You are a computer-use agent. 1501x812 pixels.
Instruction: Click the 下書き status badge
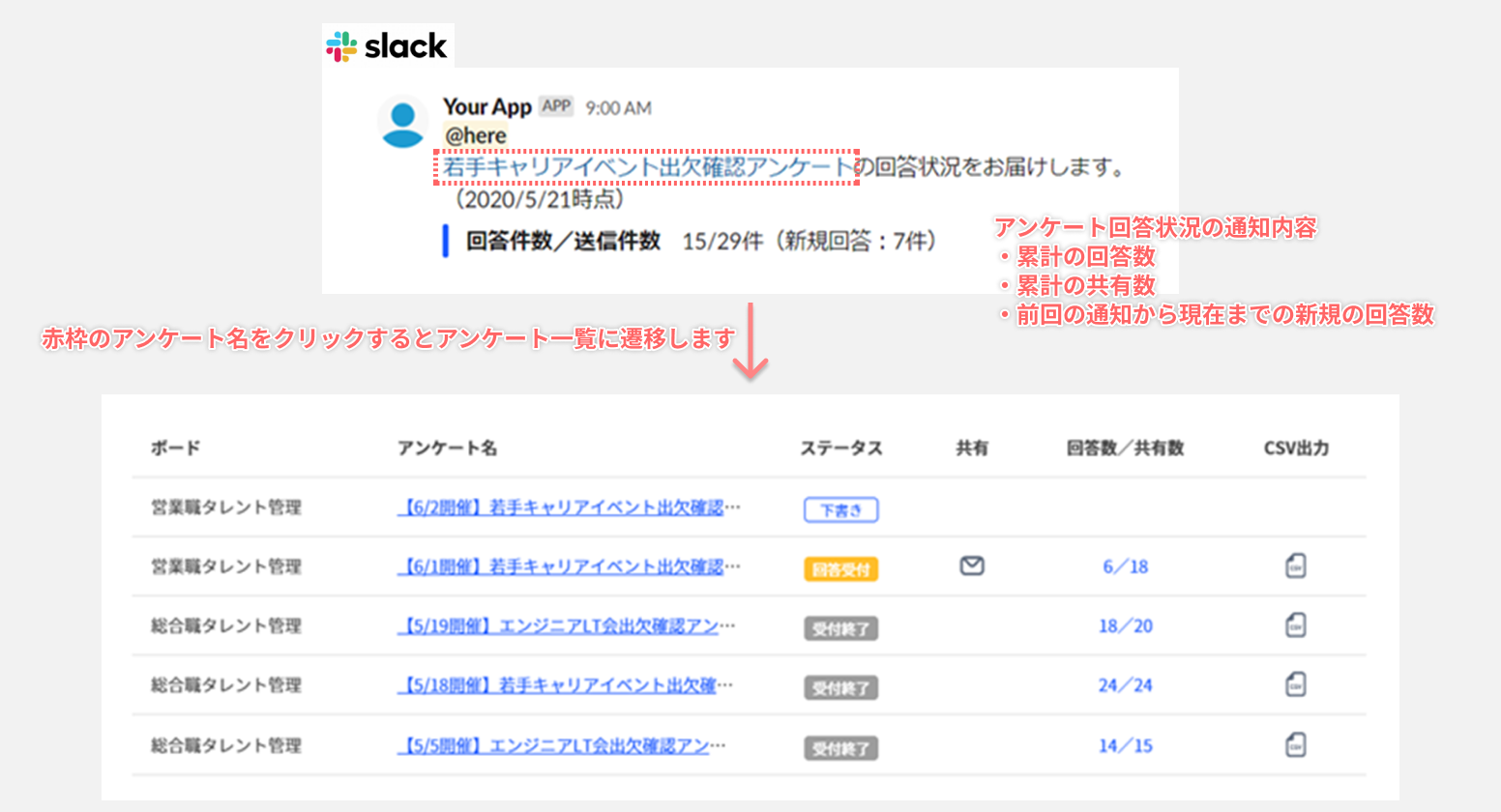[x=841, y=510]
